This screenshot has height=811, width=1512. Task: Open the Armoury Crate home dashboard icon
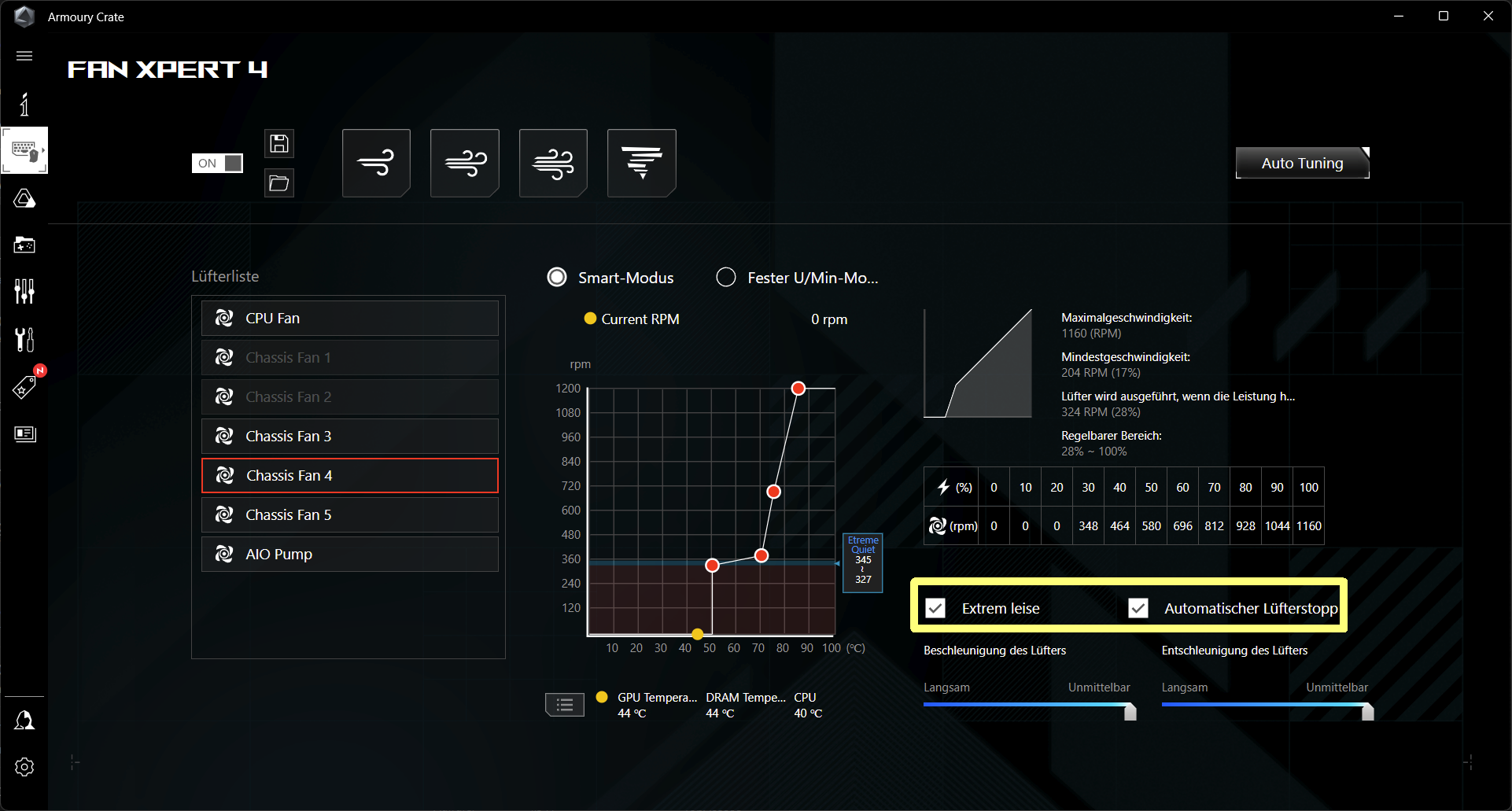(24, 104)
